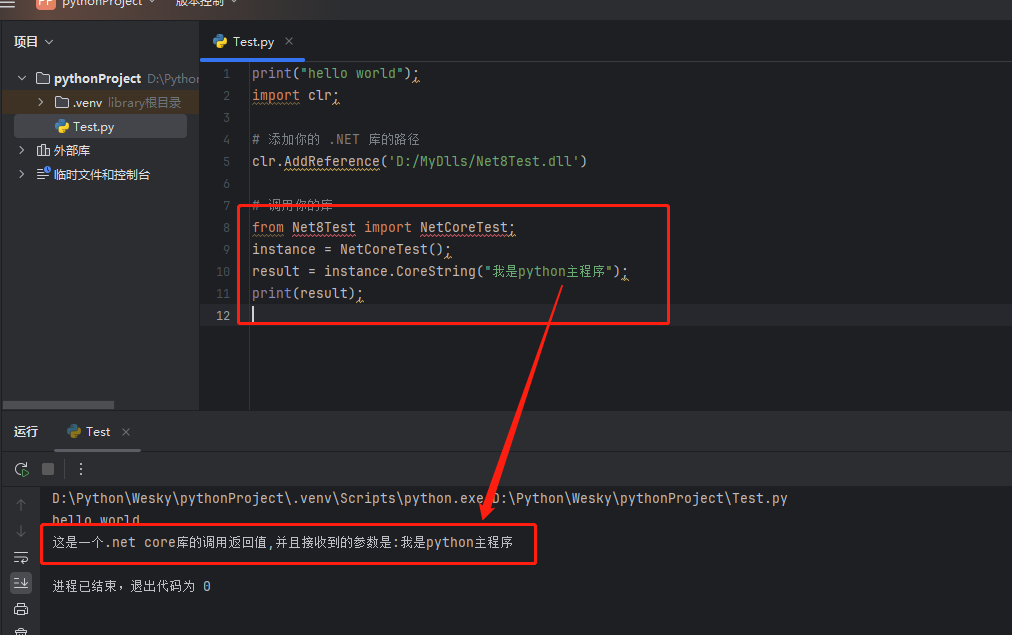Toggle soft-wrap in the run console
The width and height of the screenshot is (1012, 635).
(x=21, y=557)
